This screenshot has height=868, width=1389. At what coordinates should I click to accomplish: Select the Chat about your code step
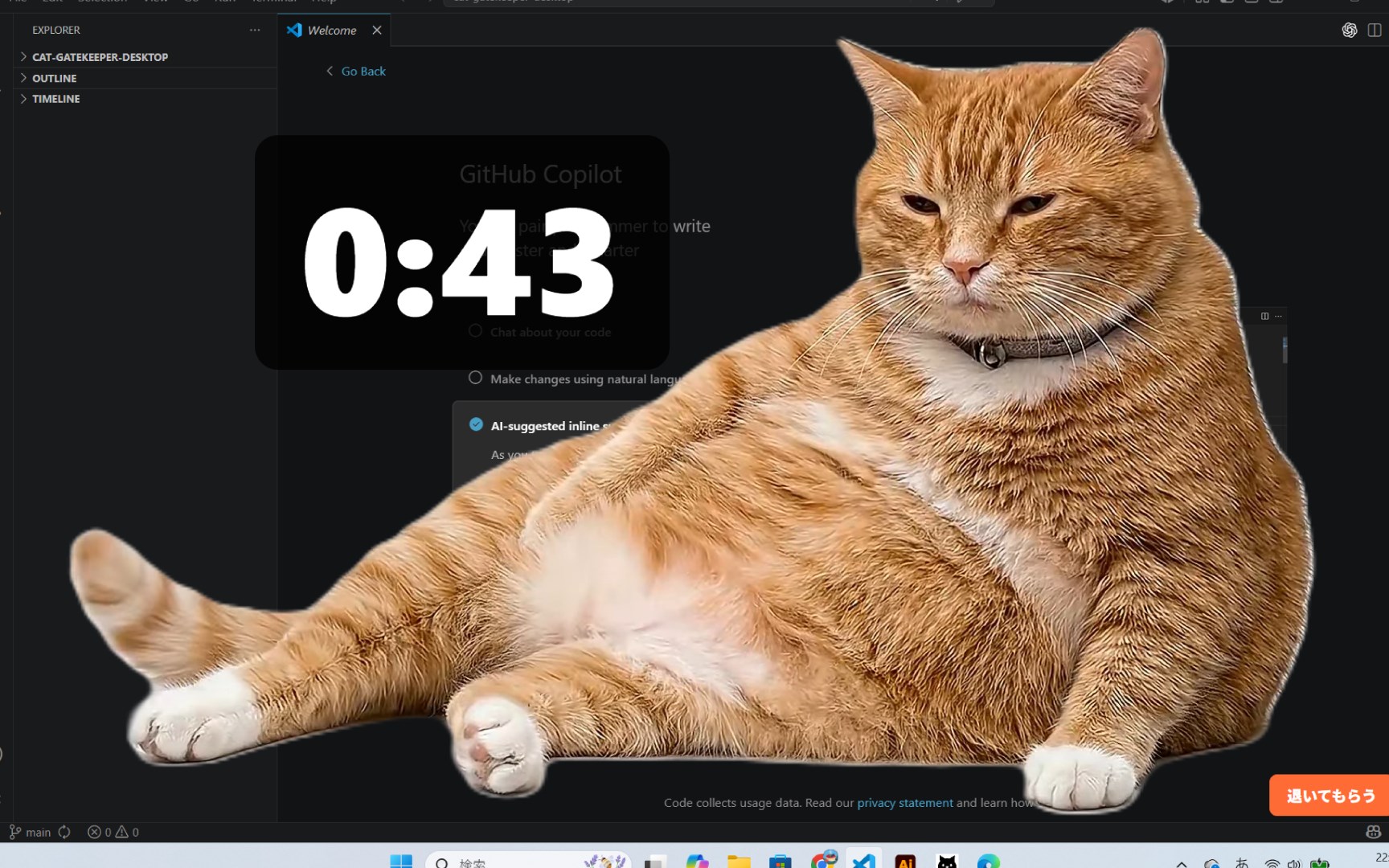tap(542, 332)
